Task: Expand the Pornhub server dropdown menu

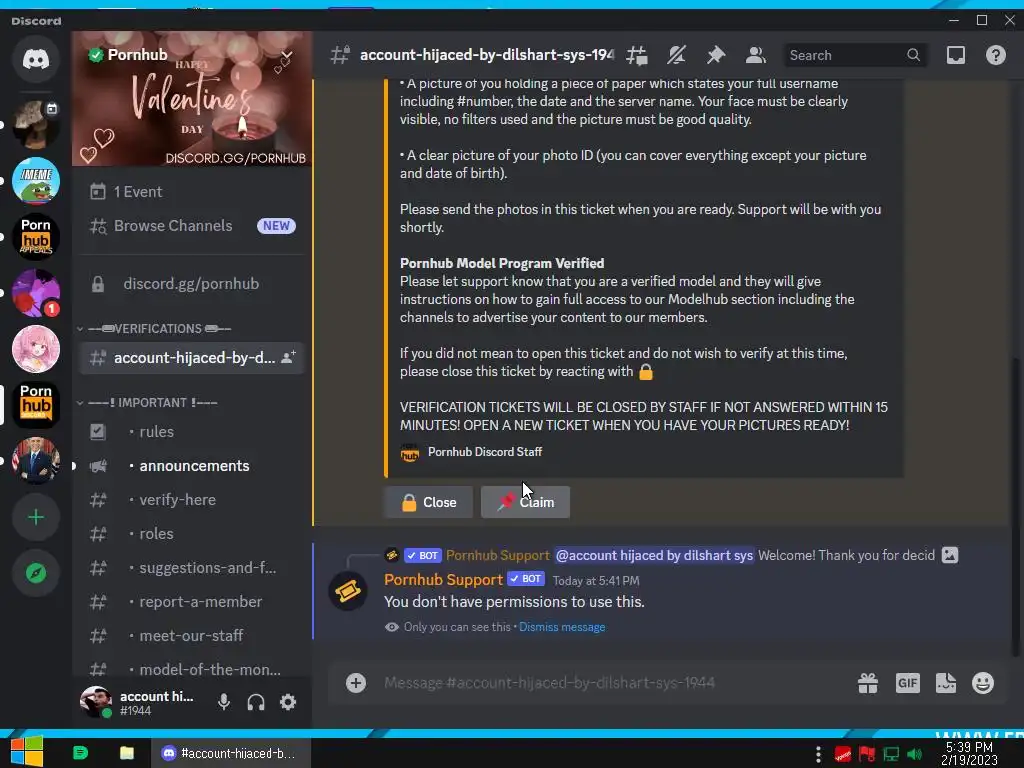Action: 287,56
